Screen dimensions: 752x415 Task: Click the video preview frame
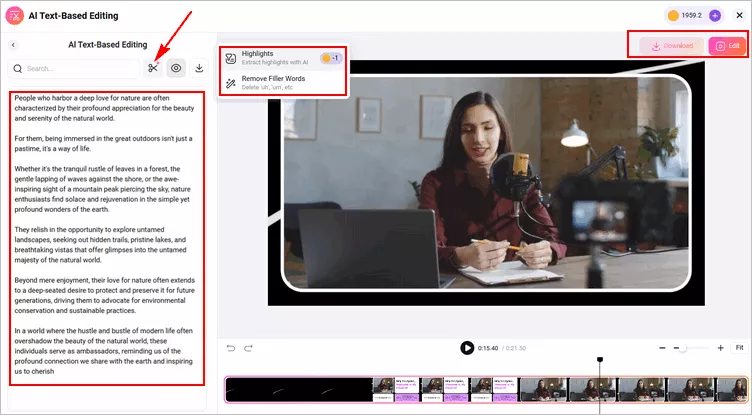click(x=486, y=183)
